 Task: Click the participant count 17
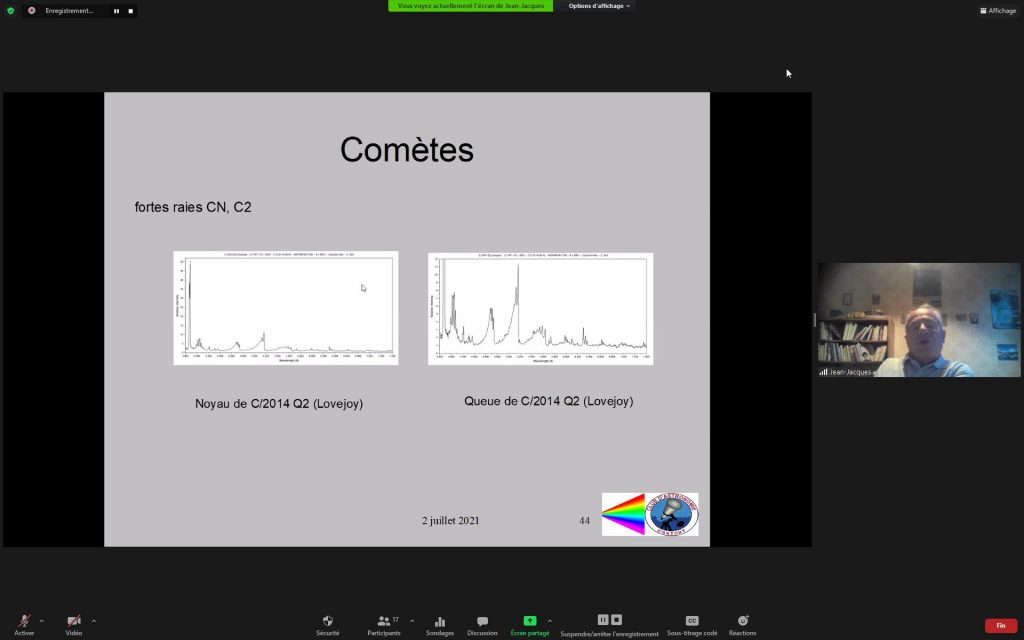(x=395, y=620)
